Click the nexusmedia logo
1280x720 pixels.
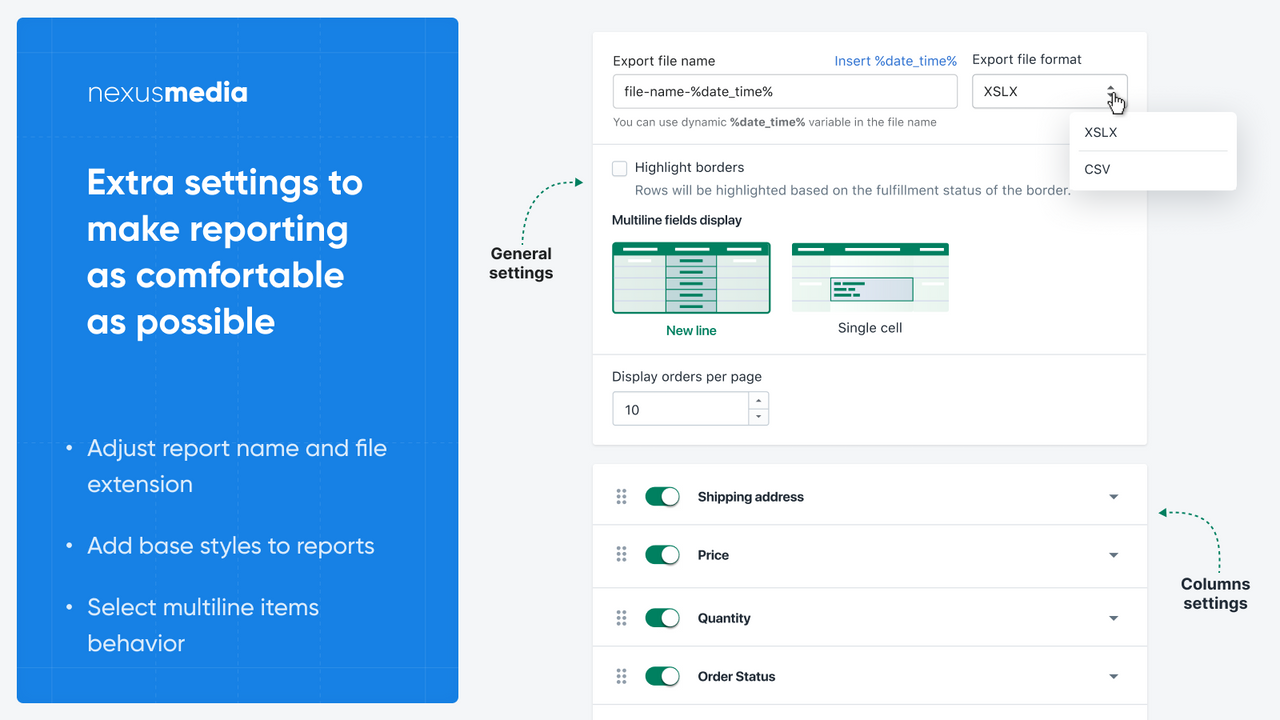[x=167, y=92]
